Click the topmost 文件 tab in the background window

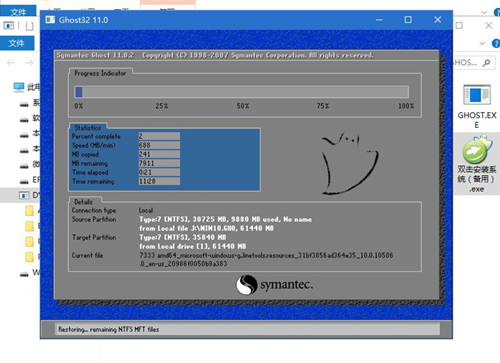(x=18, y=12)
